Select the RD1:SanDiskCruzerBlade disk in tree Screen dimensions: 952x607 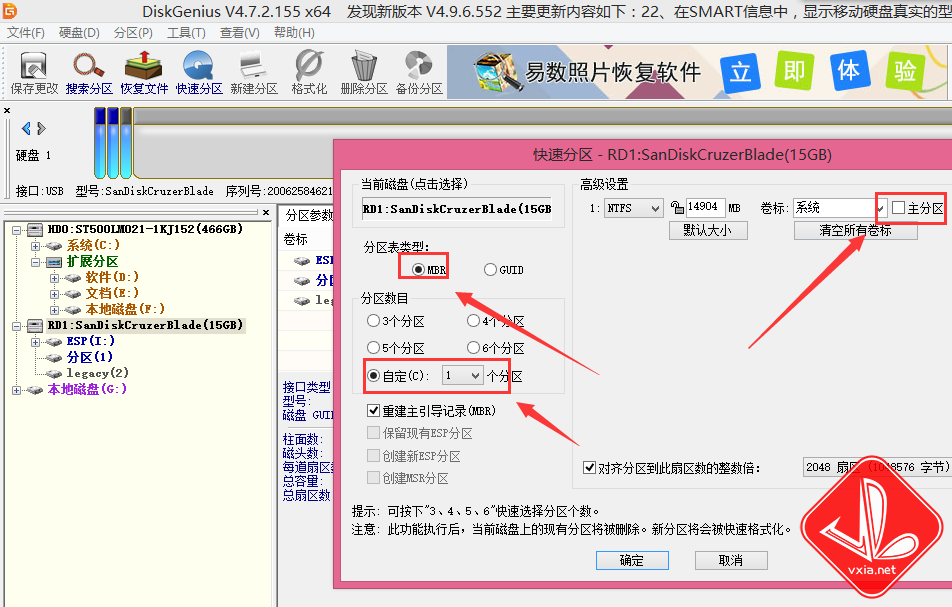pos(144,325)
